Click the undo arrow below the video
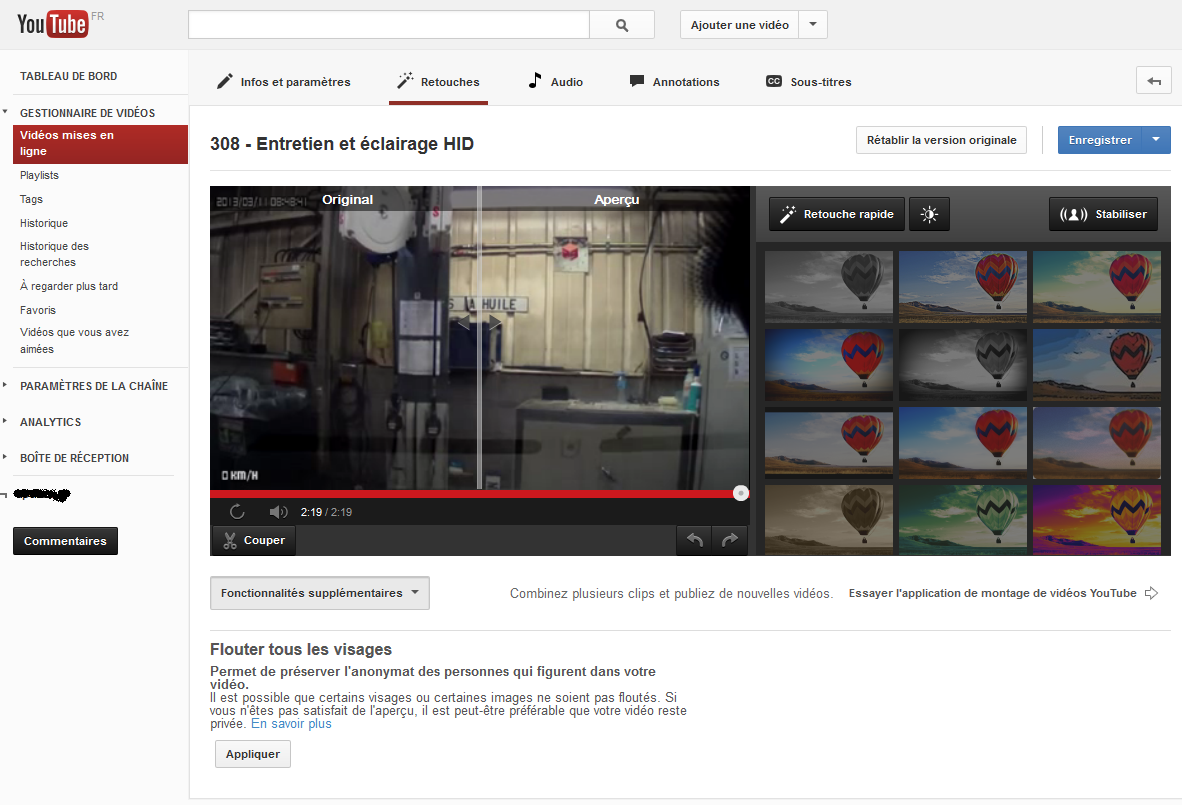The width and height of the screenshot is (1182, 805). pyautogui.click(x=695, y=540)
